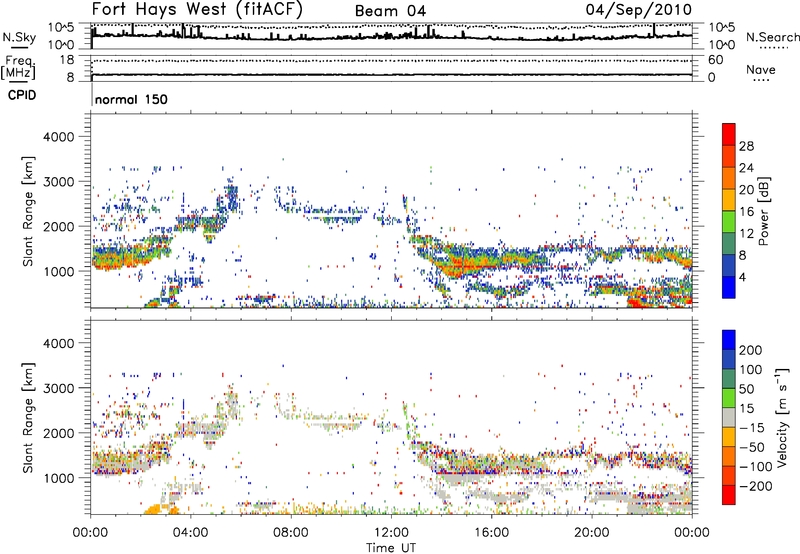Click the '3000' tick on velocity plot
This screenshot has width=800, height=554.
click(x=59, y=388)
